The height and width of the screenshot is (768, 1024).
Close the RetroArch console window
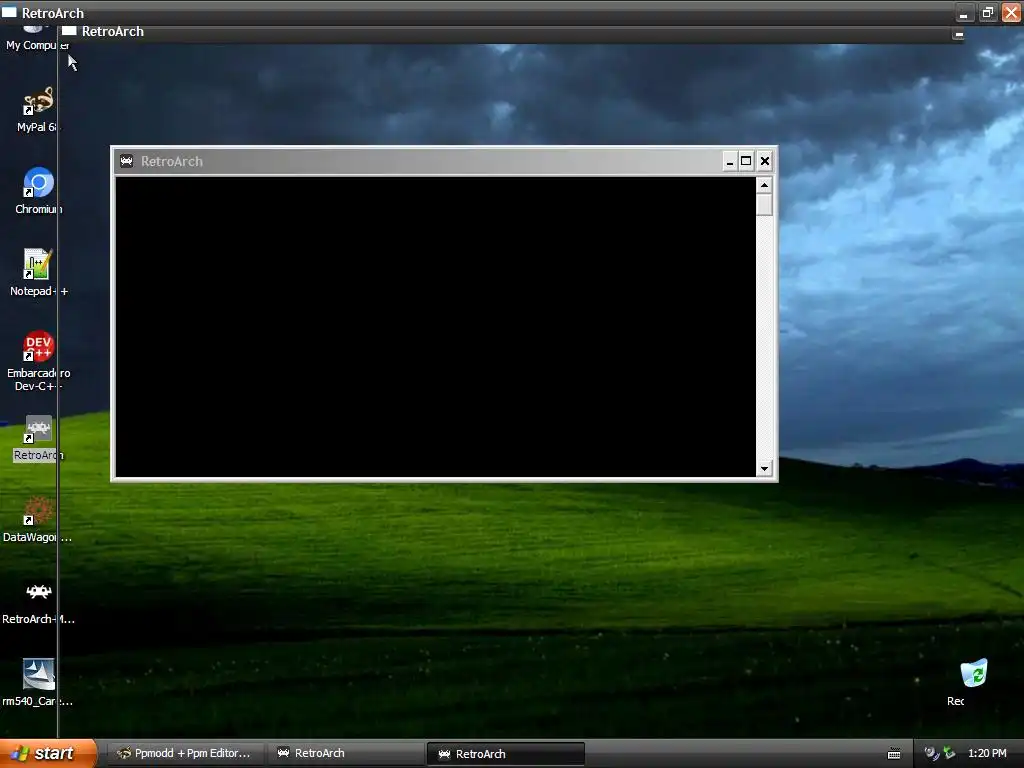(765, 161)
